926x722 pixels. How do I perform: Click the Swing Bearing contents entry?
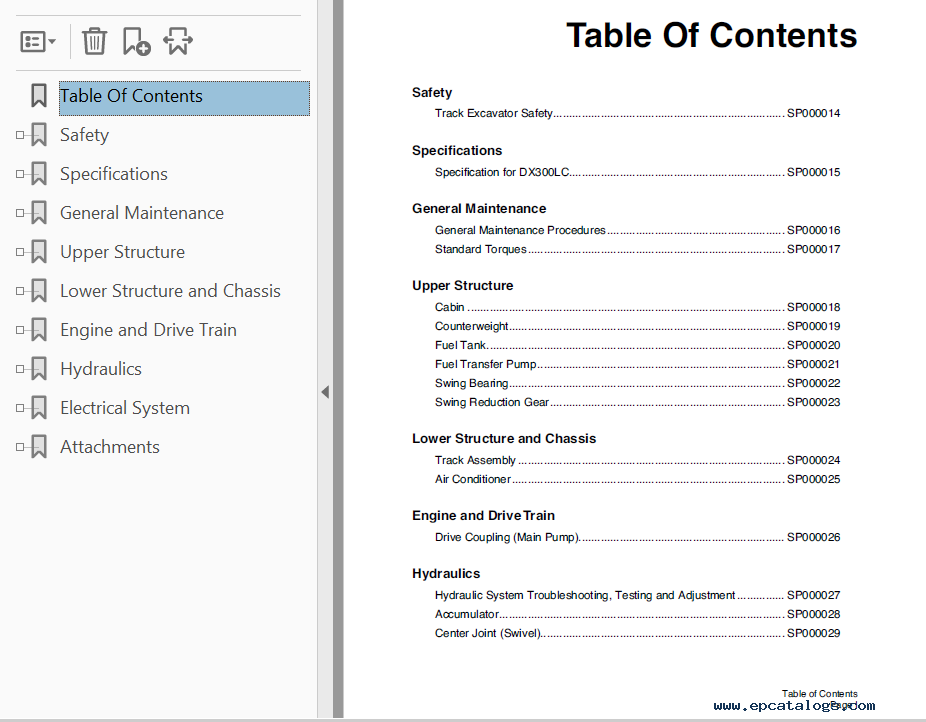pyautogui.click(x=637, y=383)
